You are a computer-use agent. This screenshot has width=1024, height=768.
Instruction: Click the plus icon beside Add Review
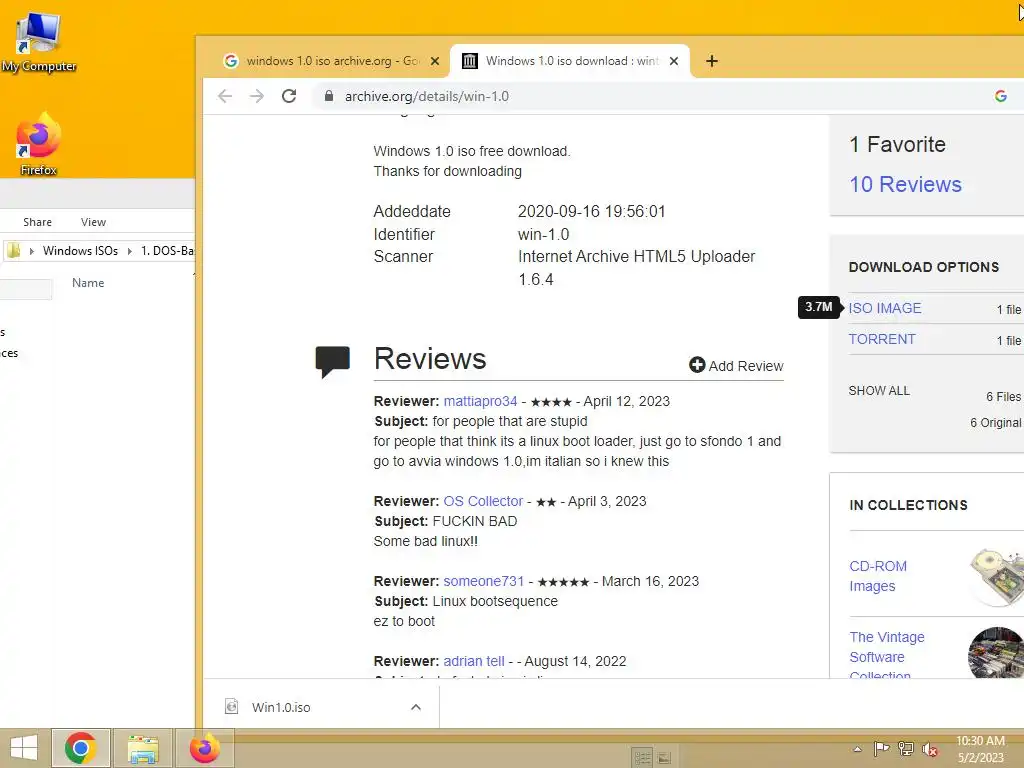pyautogui.click(x=697, y=365)
